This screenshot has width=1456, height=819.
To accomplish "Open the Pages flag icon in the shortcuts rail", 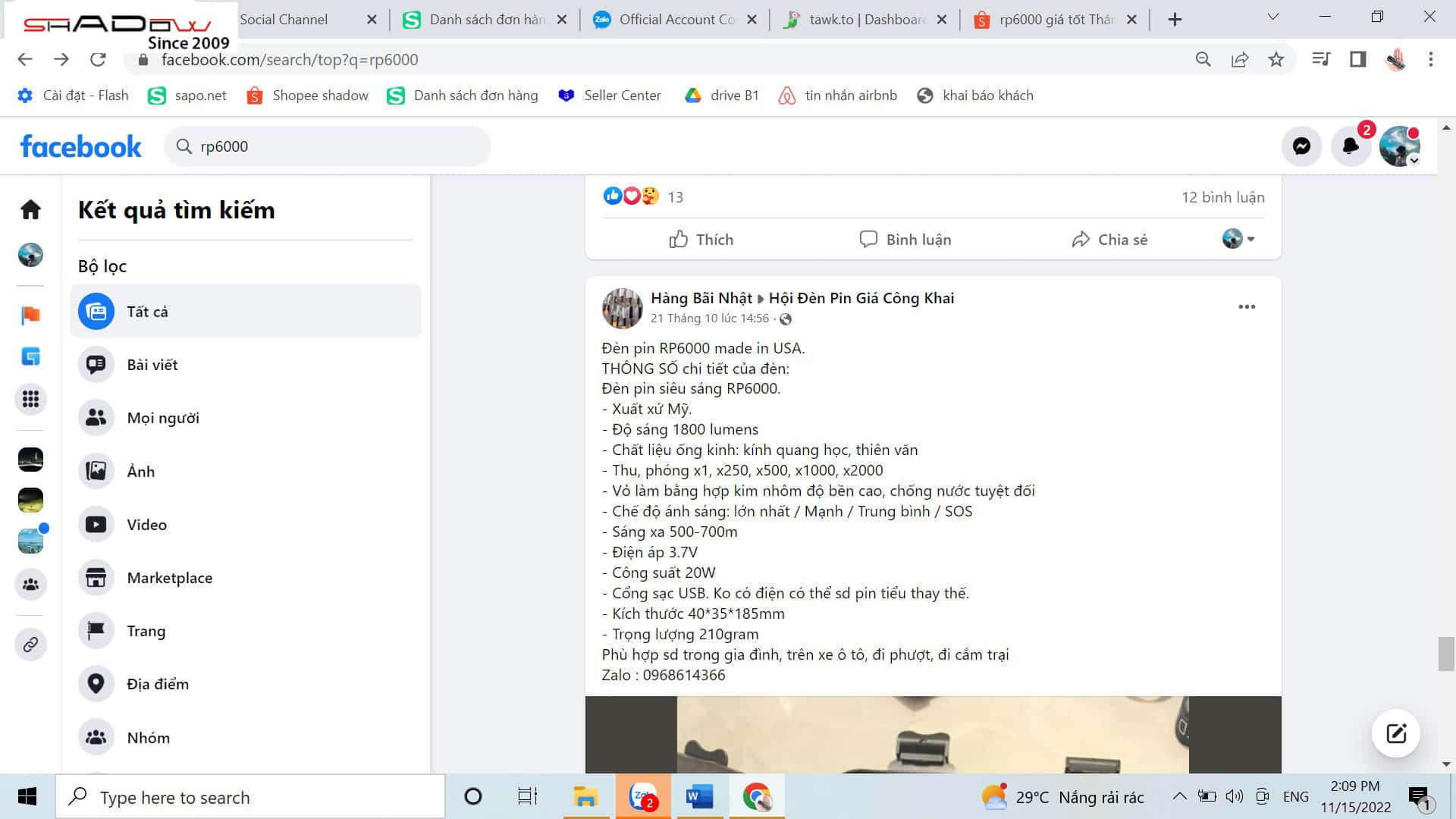I will pos(30,314).
